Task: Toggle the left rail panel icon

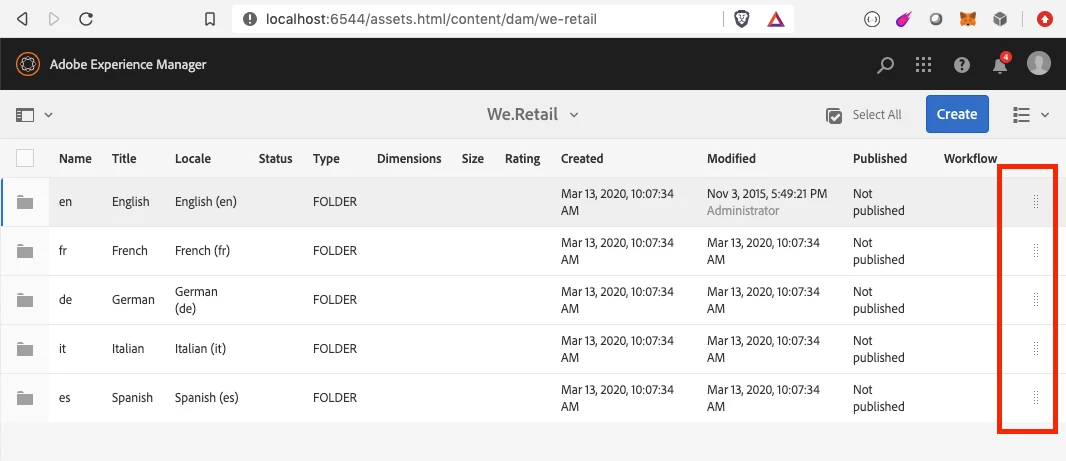Action: 25,115
